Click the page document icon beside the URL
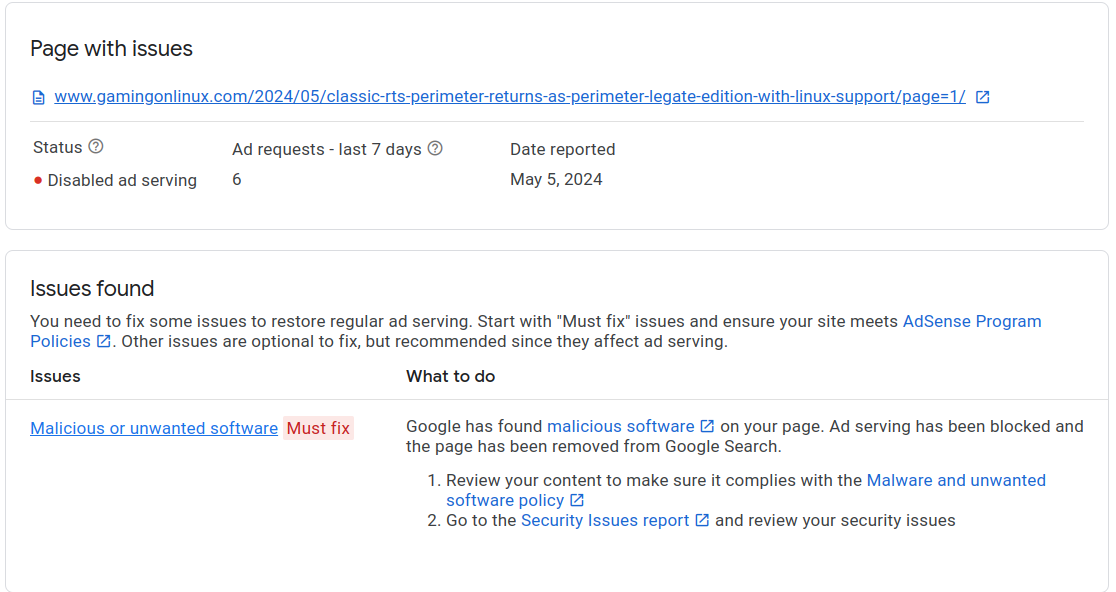The width and height of the screenshot is (1116, 592). pyautogui.click(x=39, y=98)
